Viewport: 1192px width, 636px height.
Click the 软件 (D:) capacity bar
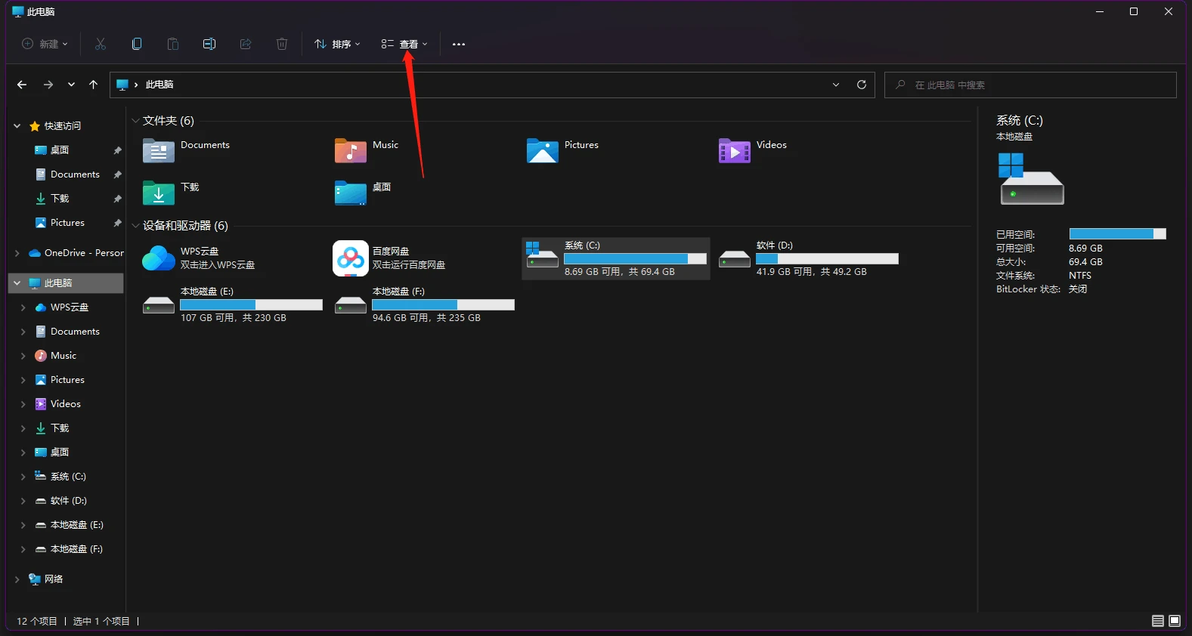[x=827, y=259]
